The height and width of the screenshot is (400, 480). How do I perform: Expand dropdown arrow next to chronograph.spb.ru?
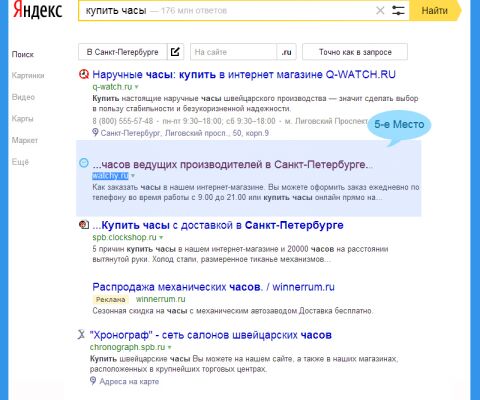point(169,347)
